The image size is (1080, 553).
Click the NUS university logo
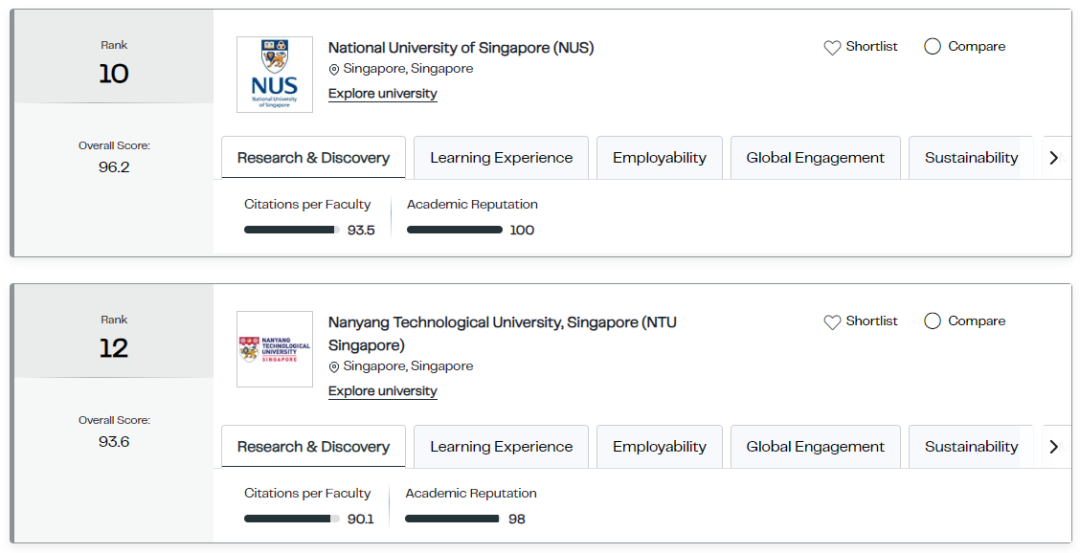coord(274,74)
